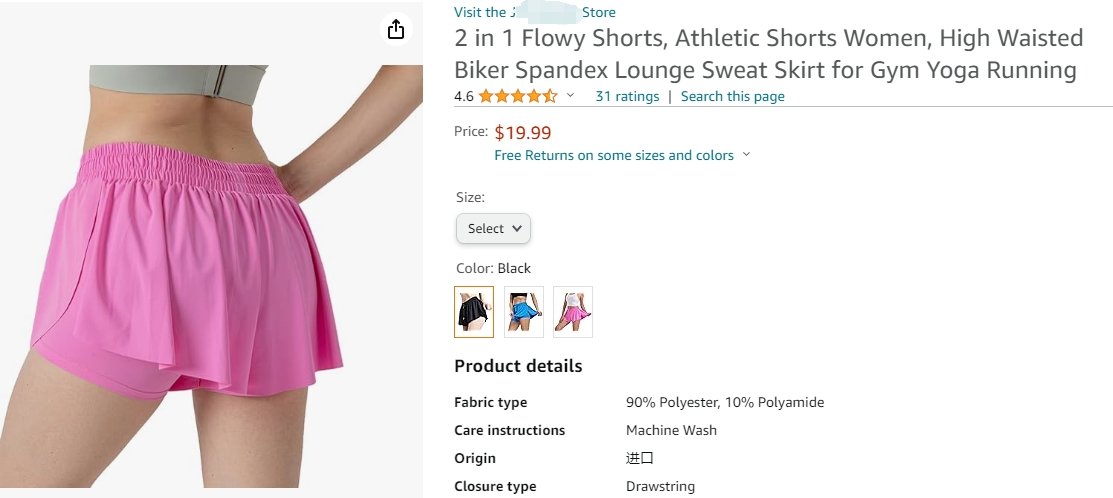Expand Free Returns details chevron

(x=746, y=155)
